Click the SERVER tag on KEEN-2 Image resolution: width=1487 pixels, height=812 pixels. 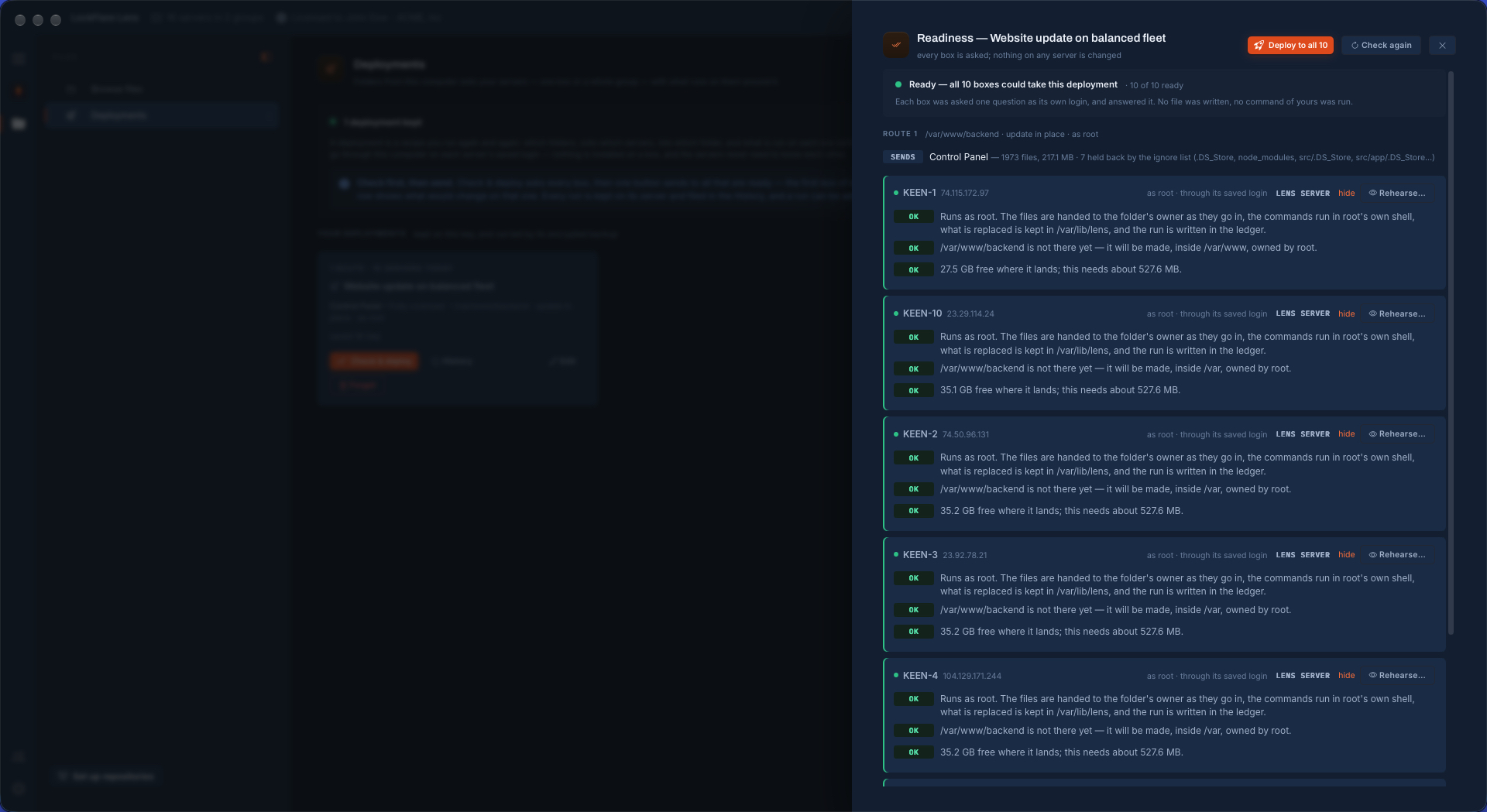pos(1315,434)
